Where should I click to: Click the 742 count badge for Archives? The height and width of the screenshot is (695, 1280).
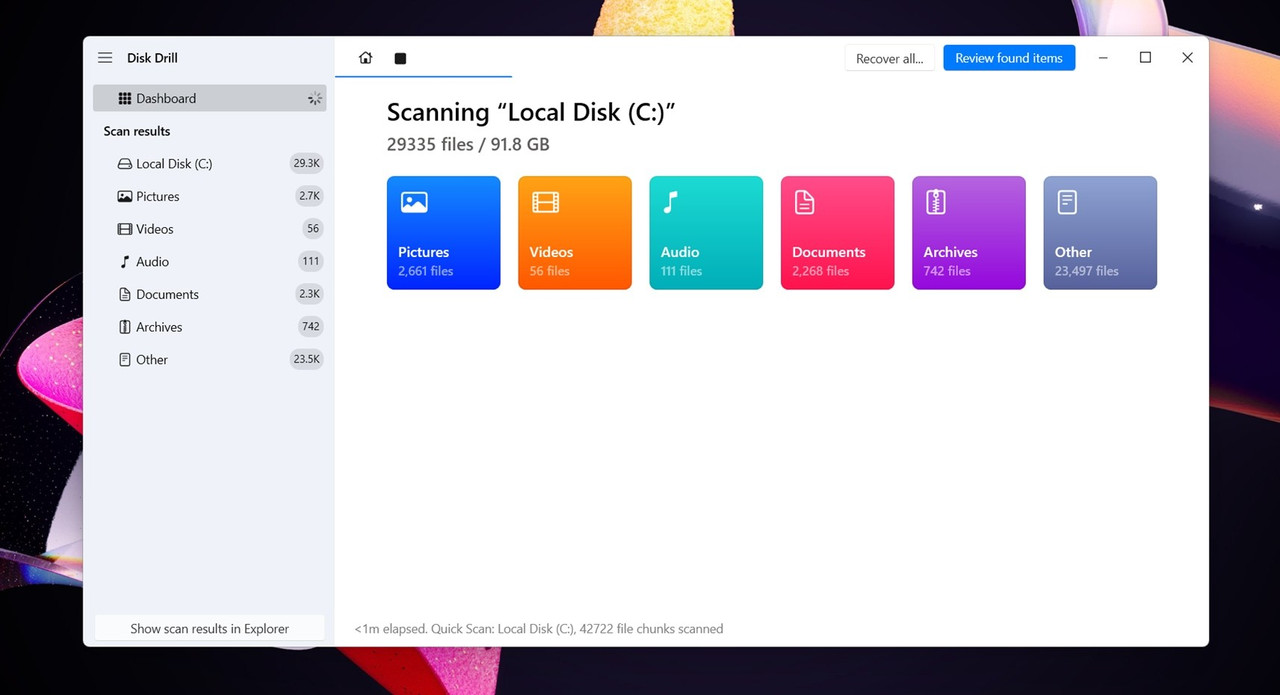311,327
